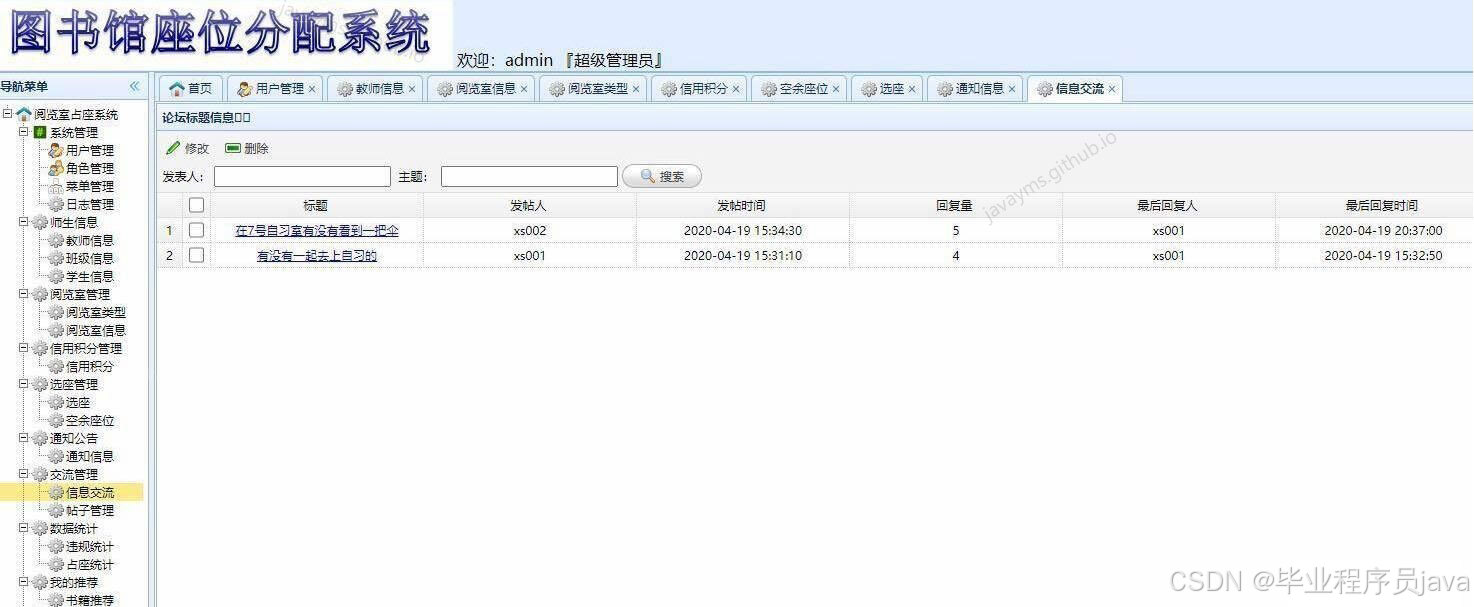Open post 有没有一起去上自习的
Image resolution: width=1474 pixels, height=607 pixels.
coord(317,255)
